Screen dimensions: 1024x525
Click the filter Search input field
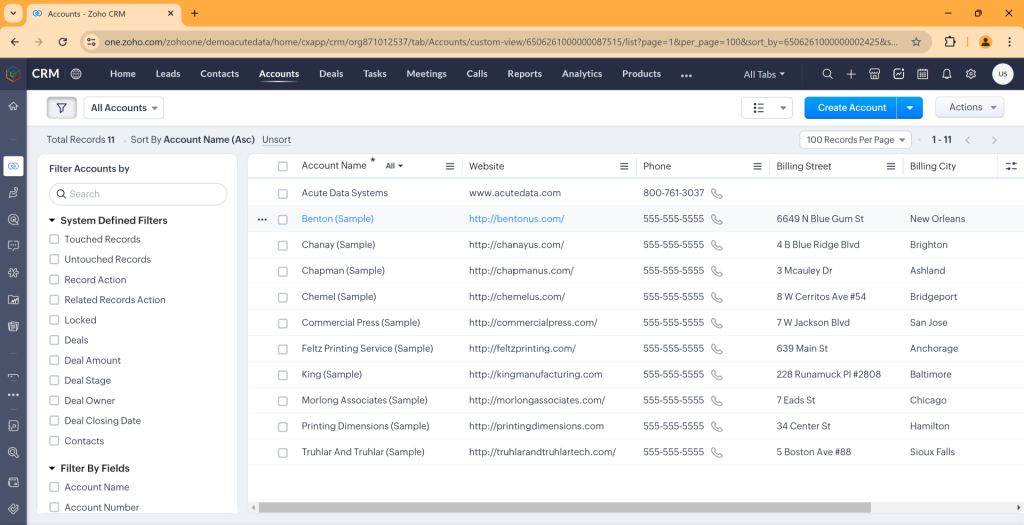138,194
